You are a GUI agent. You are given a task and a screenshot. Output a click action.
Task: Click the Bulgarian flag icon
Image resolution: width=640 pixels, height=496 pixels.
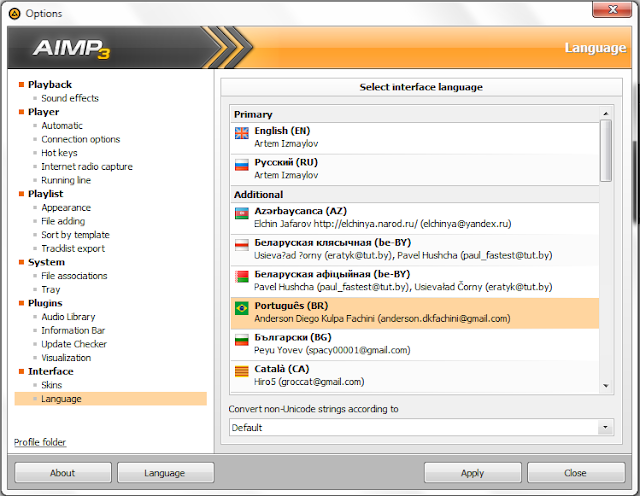[x=242, y=340]
